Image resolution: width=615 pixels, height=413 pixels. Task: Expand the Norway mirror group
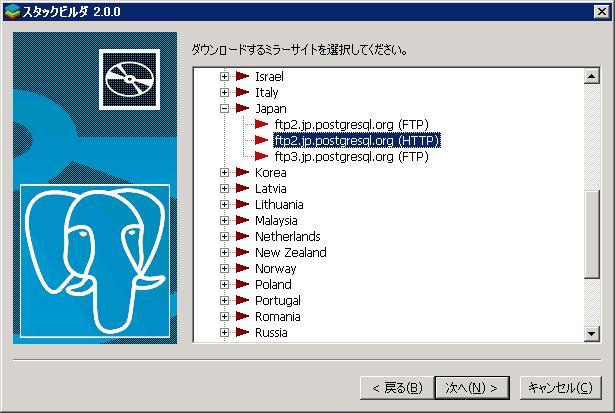point(224,269)
